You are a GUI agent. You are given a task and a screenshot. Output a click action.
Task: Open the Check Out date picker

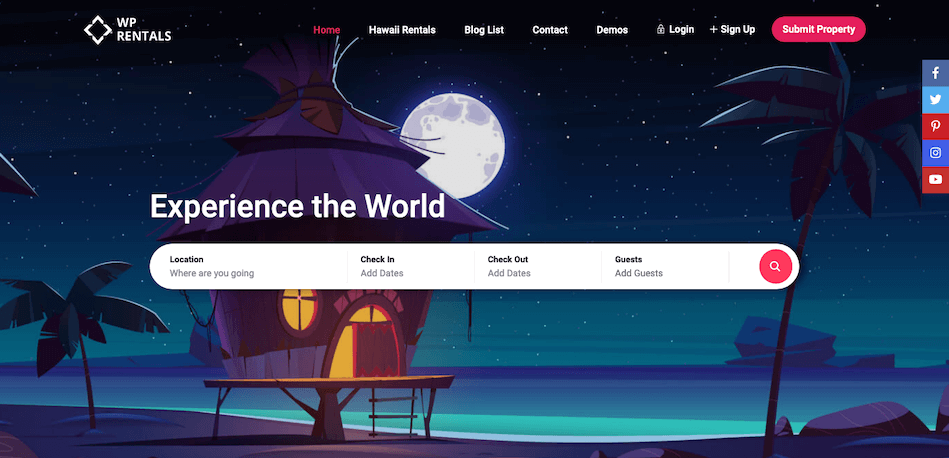tap(538, 267)
